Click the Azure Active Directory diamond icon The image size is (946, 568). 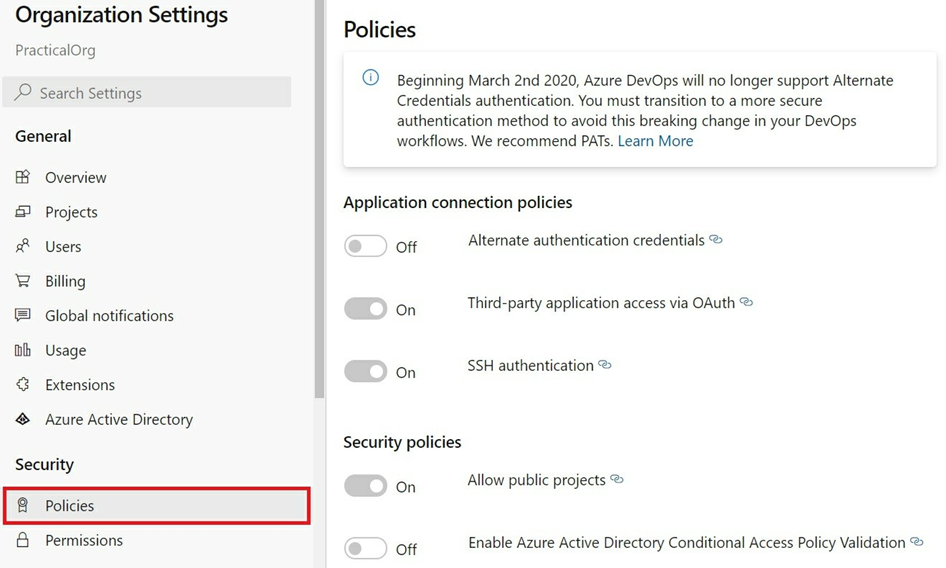coord(22,419)
